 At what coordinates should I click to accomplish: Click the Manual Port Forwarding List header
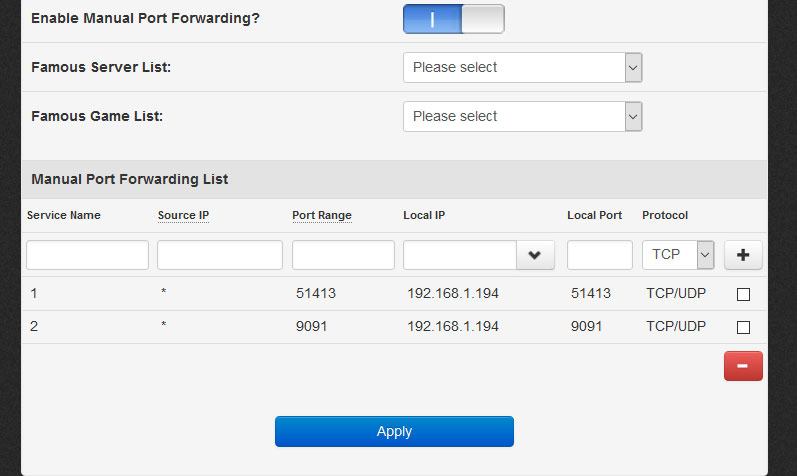click(x=130, y=180)
